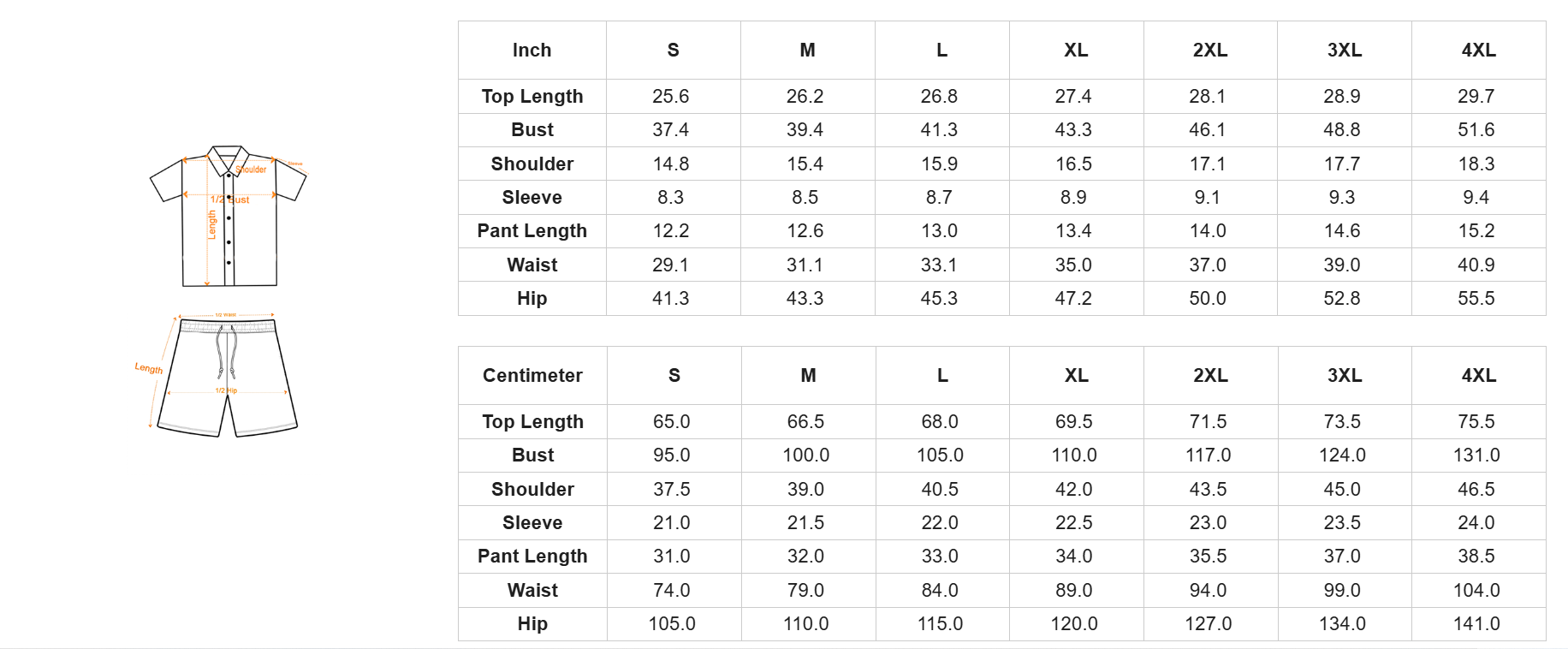
Task: Click the 1/2 Bust label on shirt
Action: pos(229,199)
